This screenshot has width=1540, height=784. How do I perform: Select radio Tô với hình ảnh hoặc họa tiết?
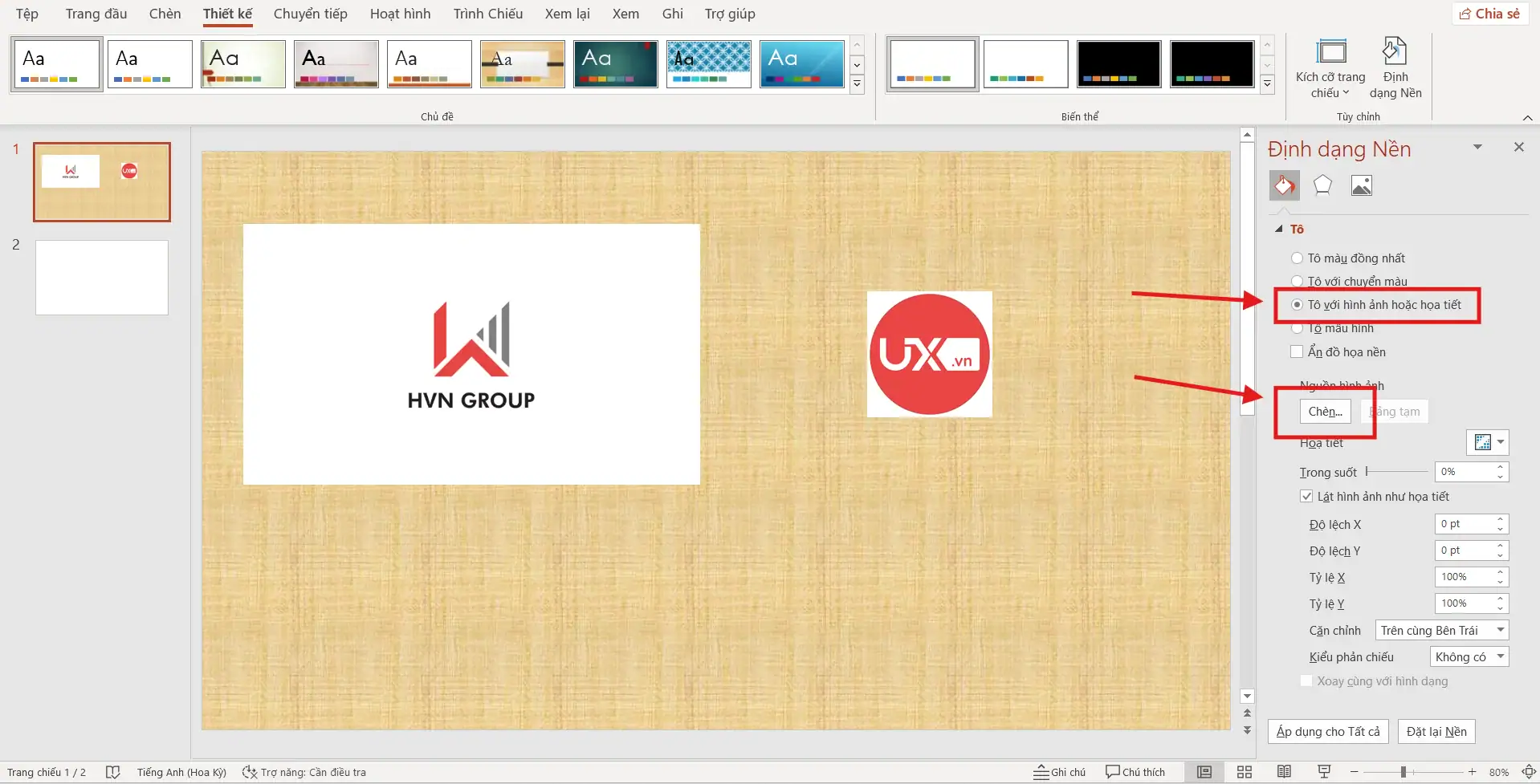click(x=1298, y=305)
